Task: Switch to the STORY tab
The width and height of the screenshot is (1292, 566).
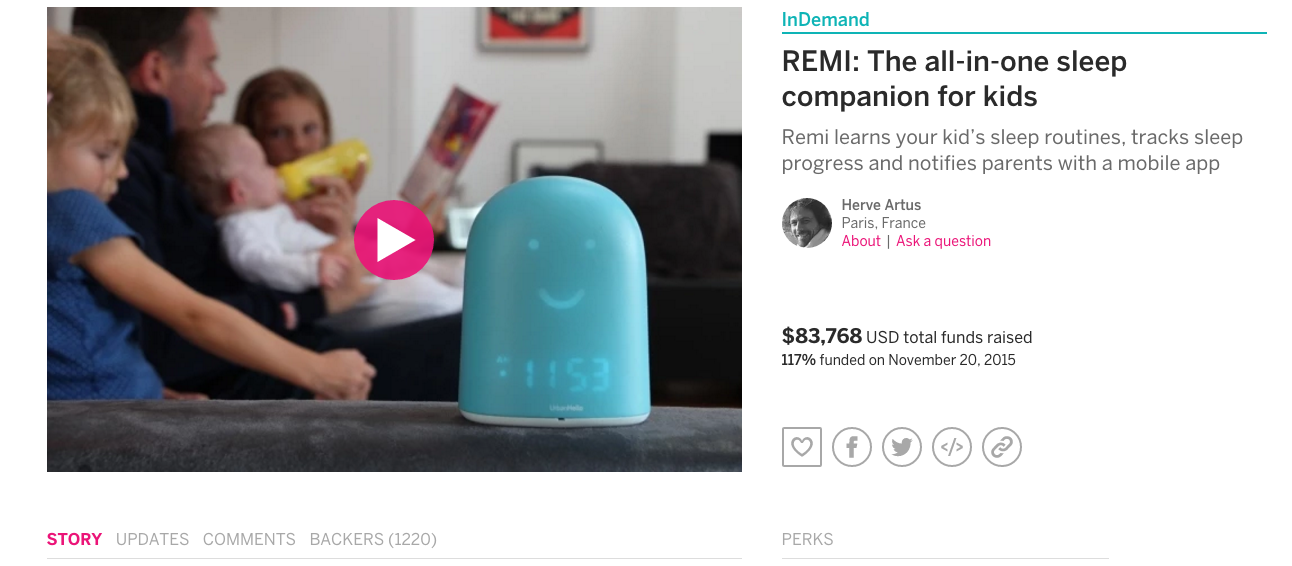Action: (x=74, y=539)
